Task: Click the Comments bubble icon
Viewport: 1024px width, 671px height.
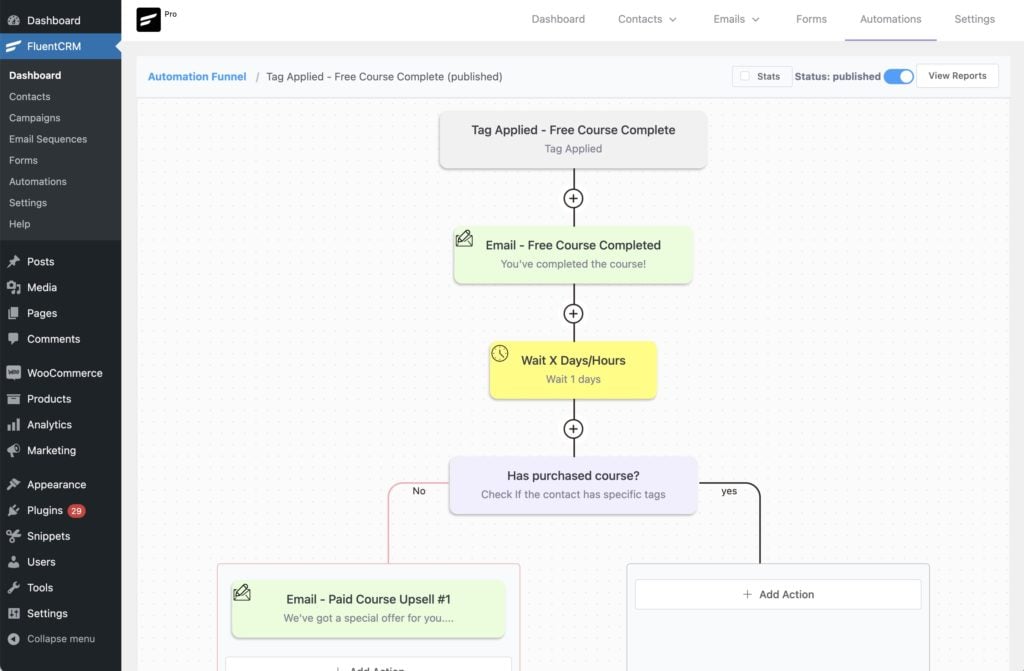Action: coord(13,338)
